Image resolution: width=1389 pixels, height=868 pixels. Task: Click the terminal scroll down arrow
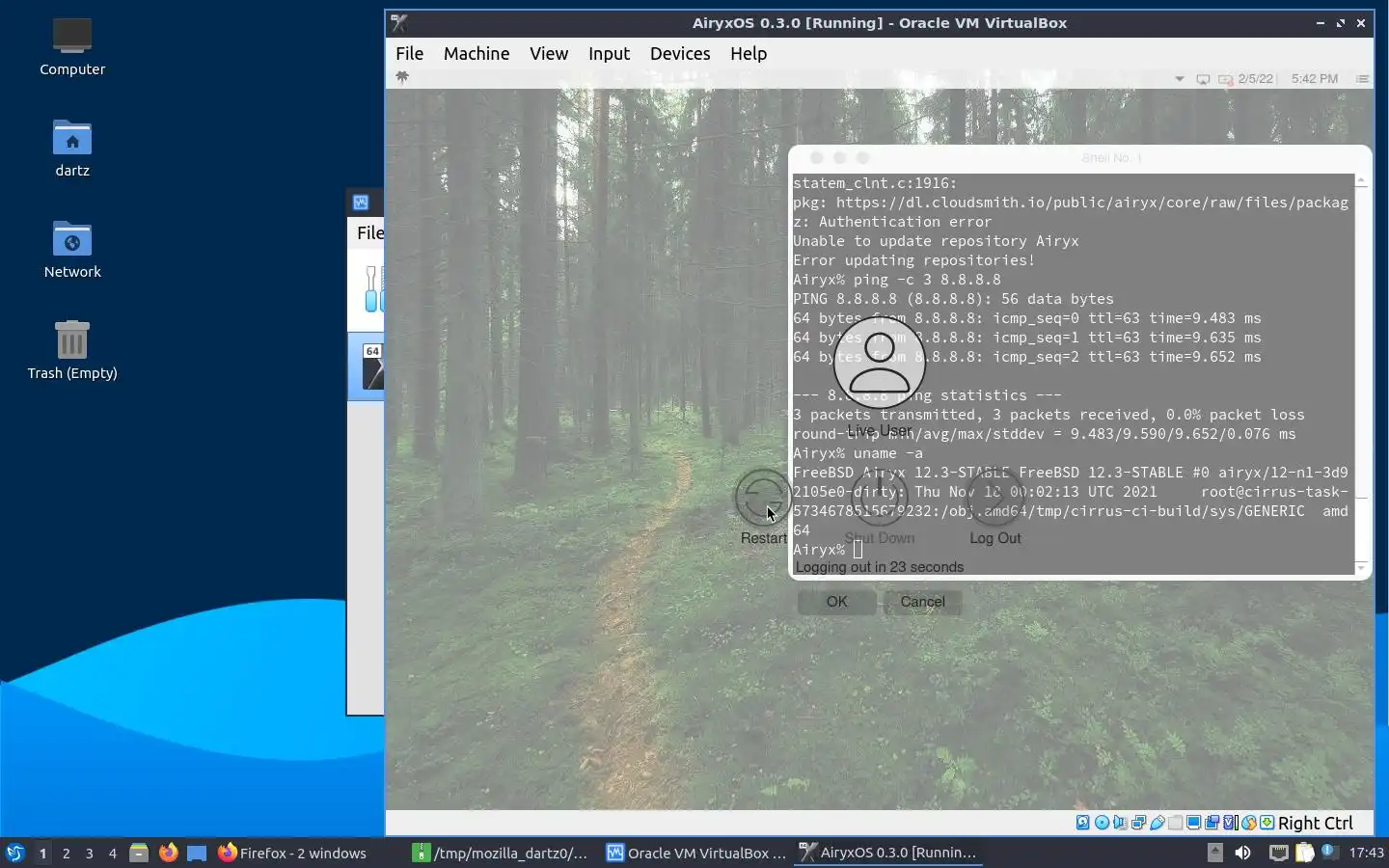click(1361, 569)
